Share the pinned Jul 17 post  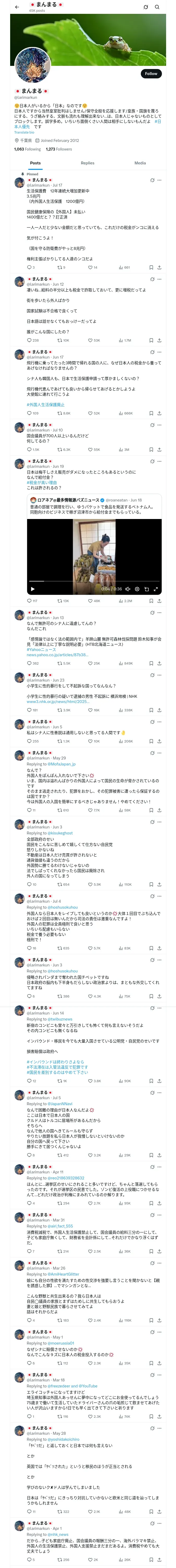point(159,267)
